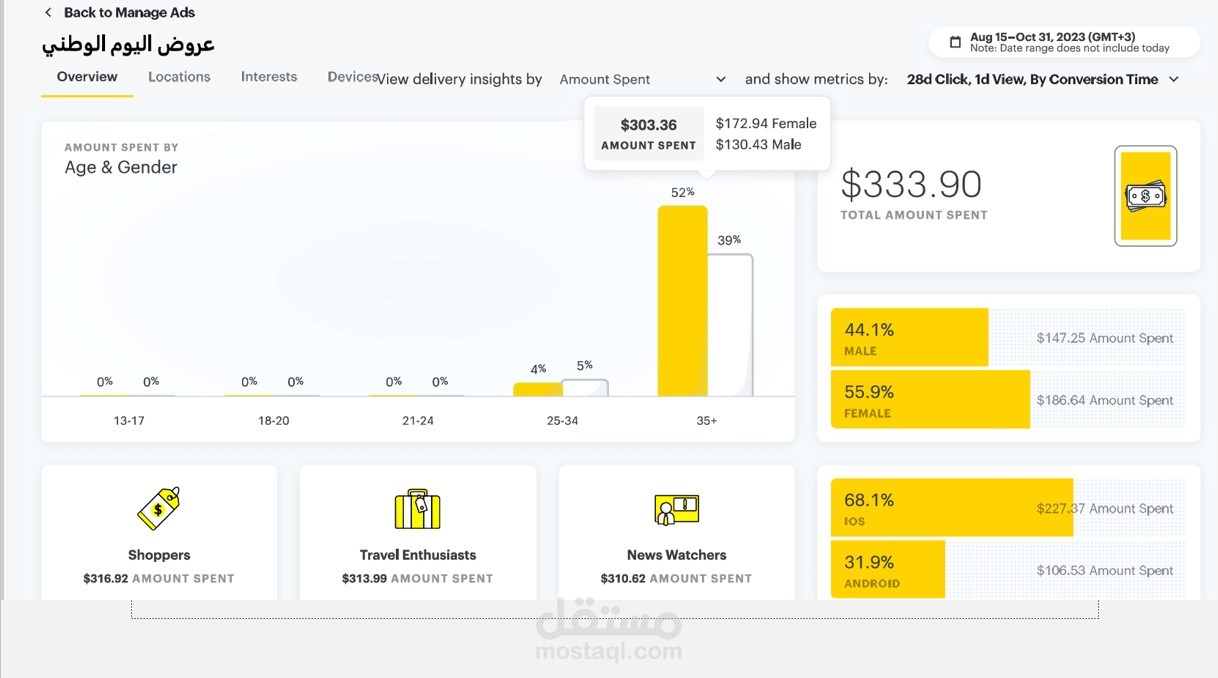The width and height of the screenshot is (1218, 678).
Task: Open the Aug 15–Oct 31, 2023 date picker
Action: tap(1063, 42)
